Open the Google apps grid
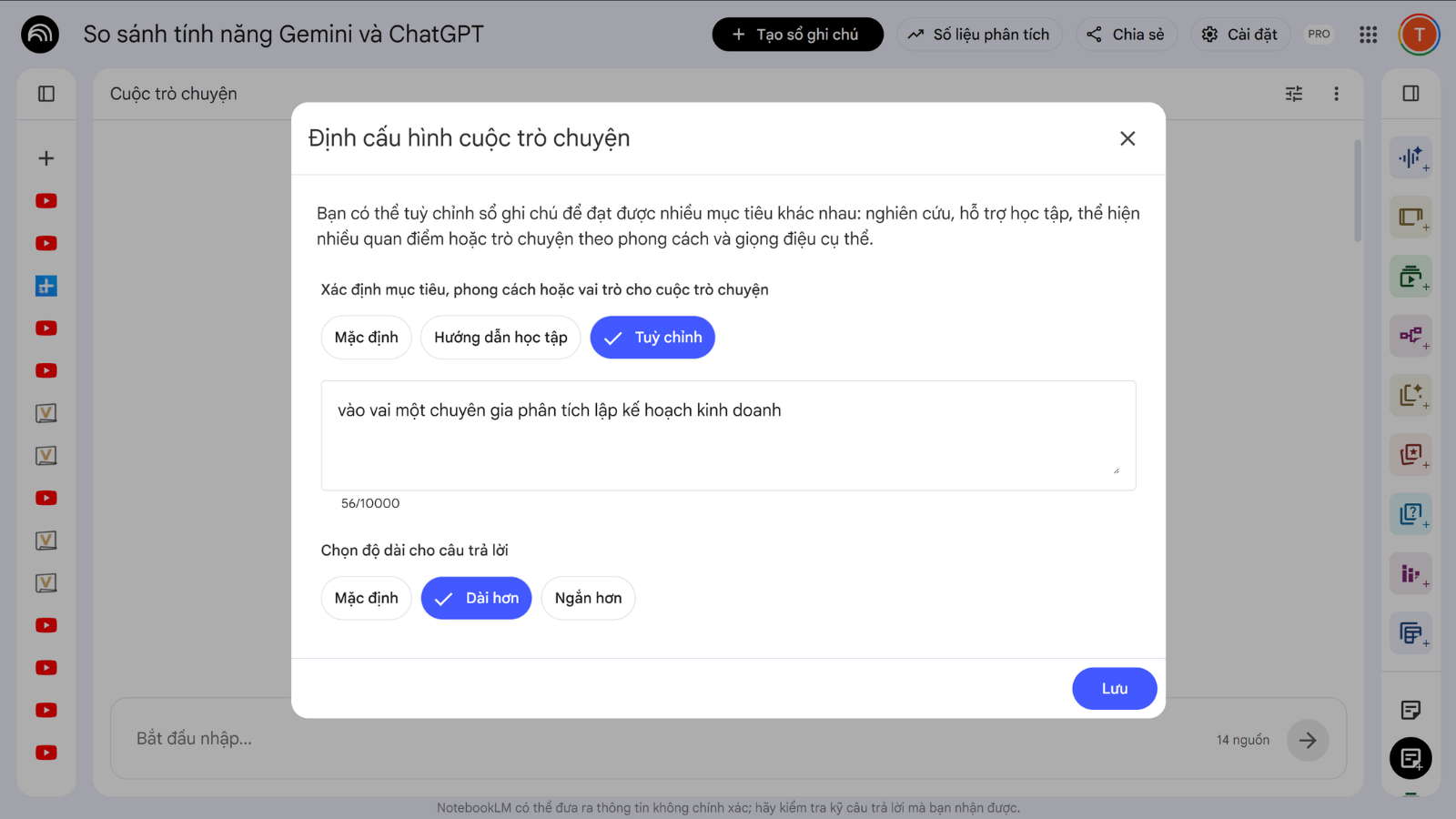 tap(1368, 35)
